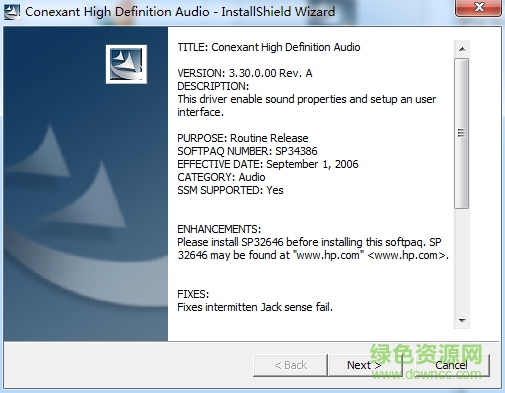Image resolution: width=505 pixels, height=393 pixels.
Task: Click the empty scrollbar track below thumb
Action: pos(462,261)
